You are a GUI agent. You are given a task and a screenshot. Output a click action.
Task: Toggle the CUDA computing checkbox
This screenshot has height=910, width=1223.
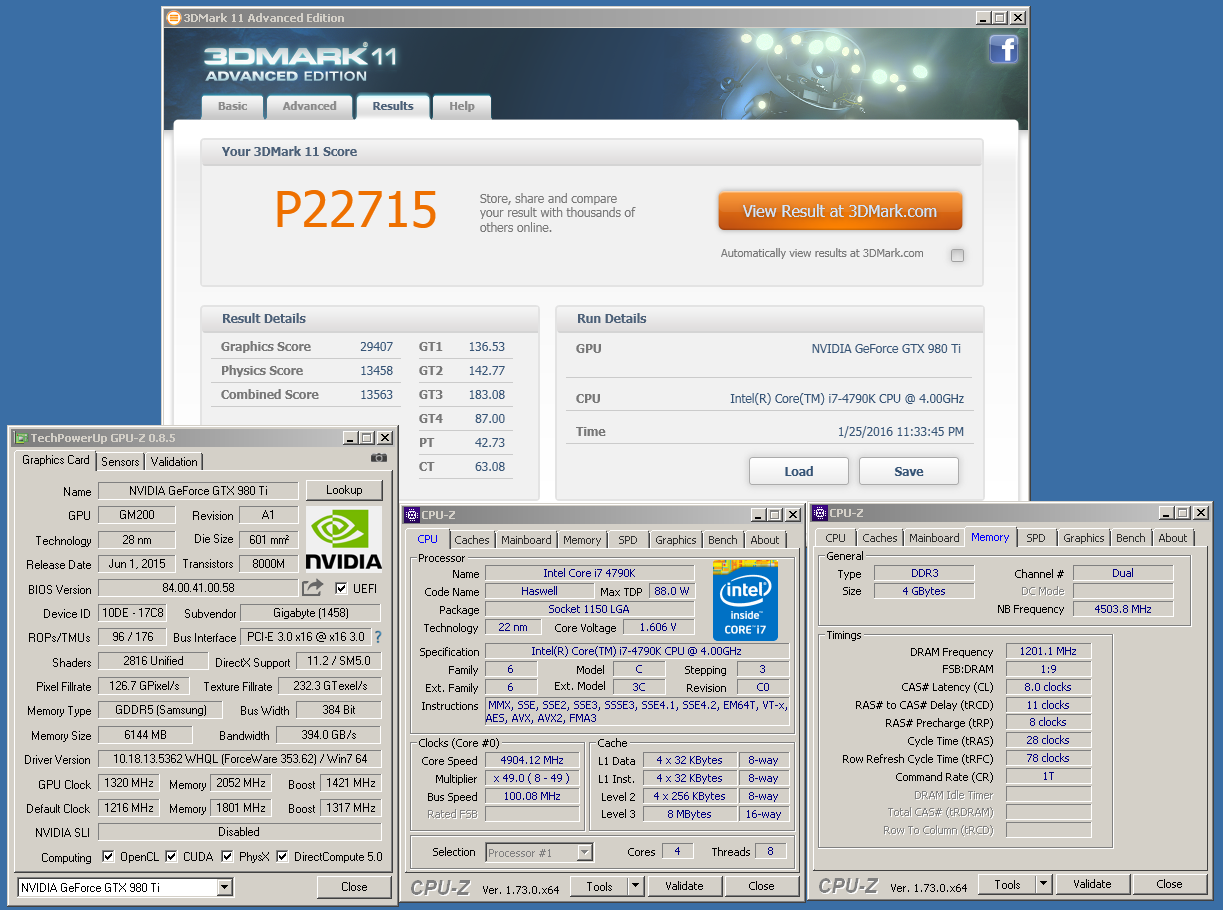point(171,856)
